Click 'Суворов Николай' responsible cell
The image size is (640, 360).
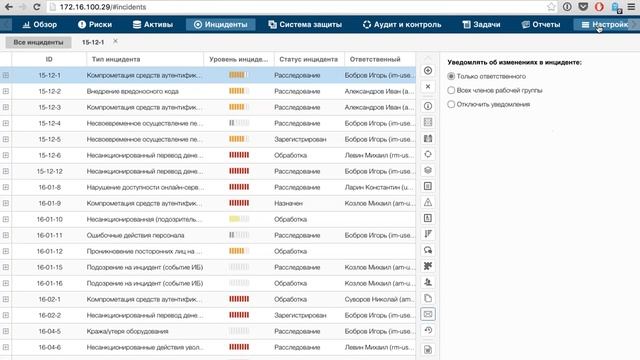coord(379,299)
